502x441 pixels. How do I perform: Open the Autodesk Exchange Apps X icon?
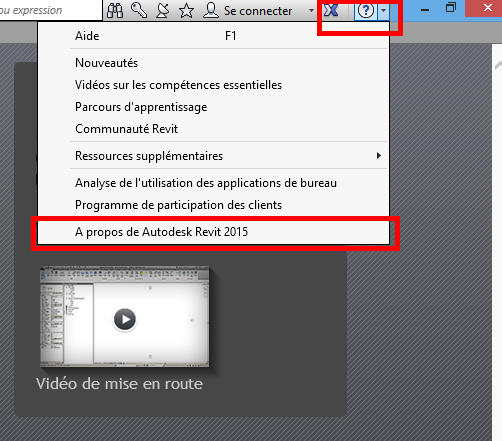point(331,10)
